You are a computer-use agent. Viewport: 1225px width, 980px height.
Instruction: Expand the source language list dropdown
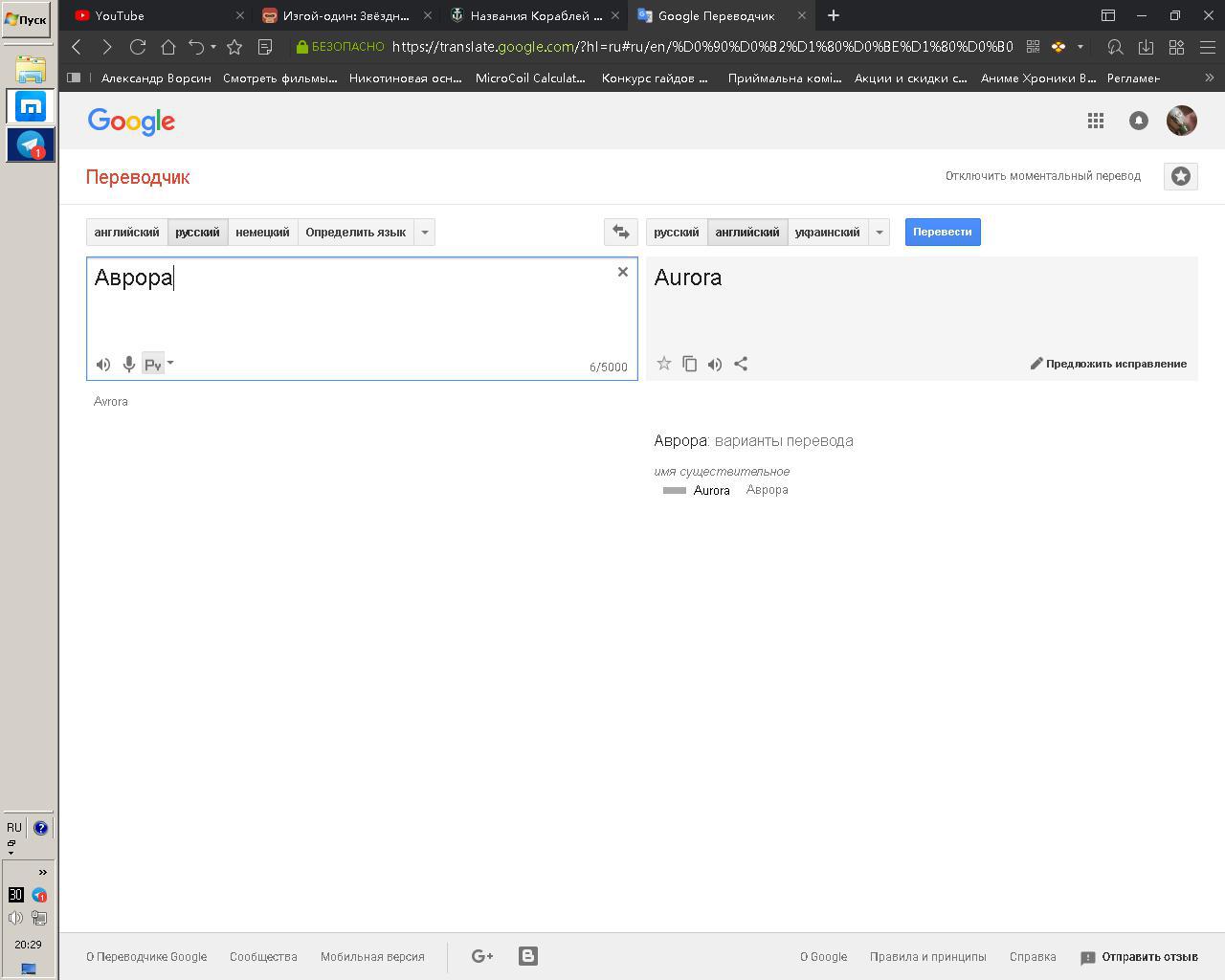coord(425,232)
